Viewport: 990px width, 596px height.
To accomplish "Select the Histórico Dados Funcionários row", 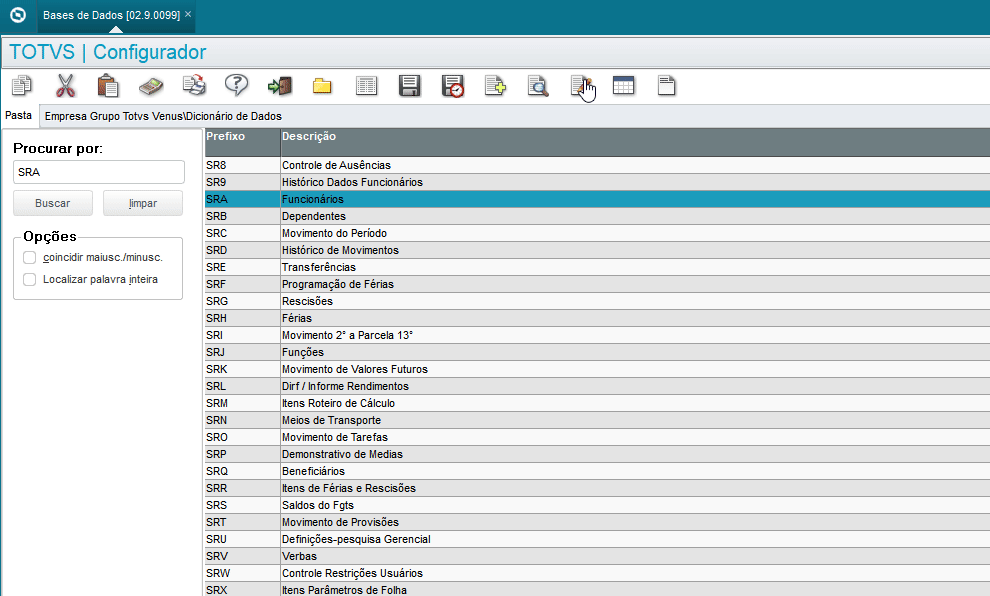I will (x=597, y=182).
